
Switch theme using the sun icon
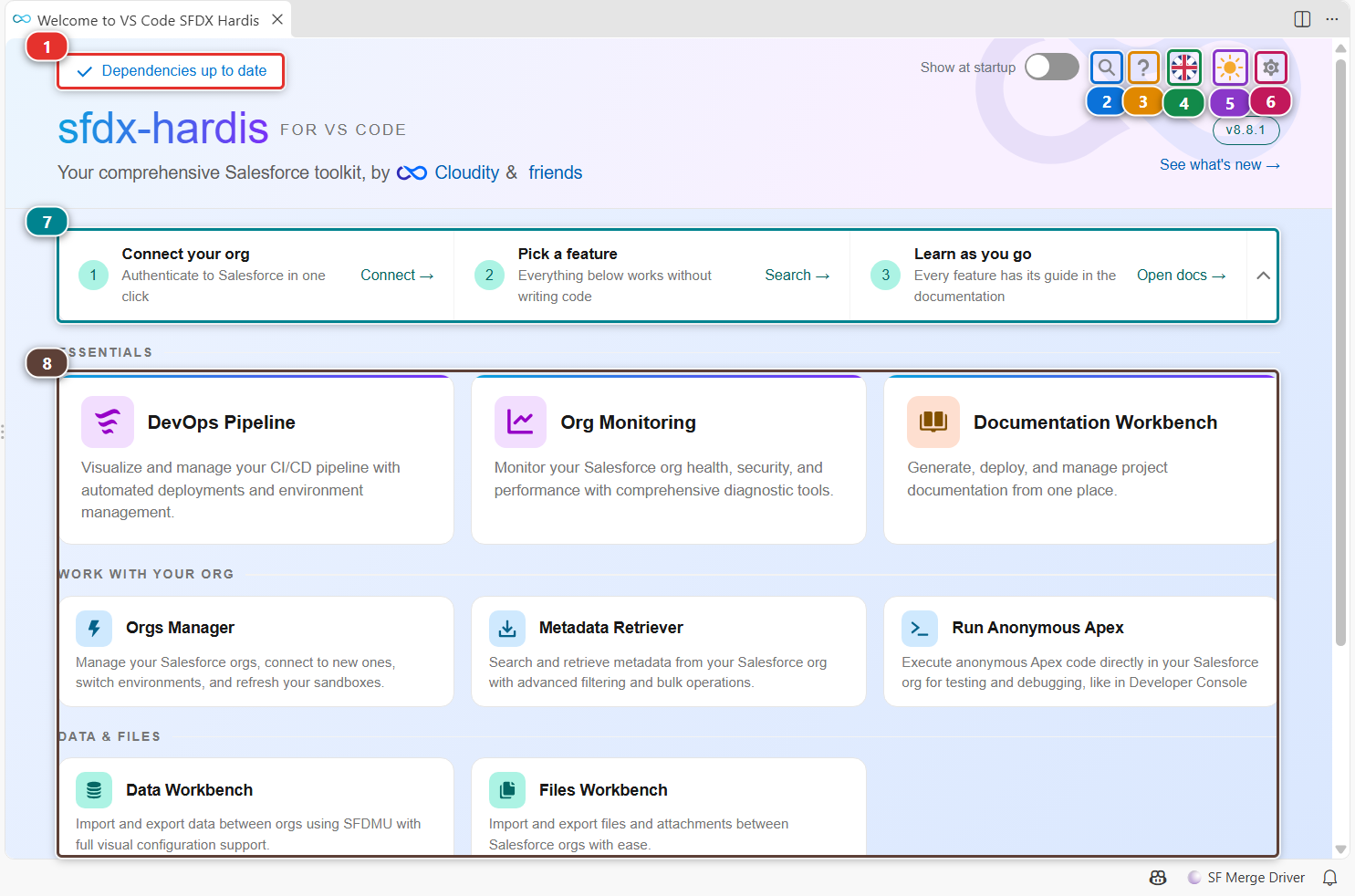point(1230,68)
